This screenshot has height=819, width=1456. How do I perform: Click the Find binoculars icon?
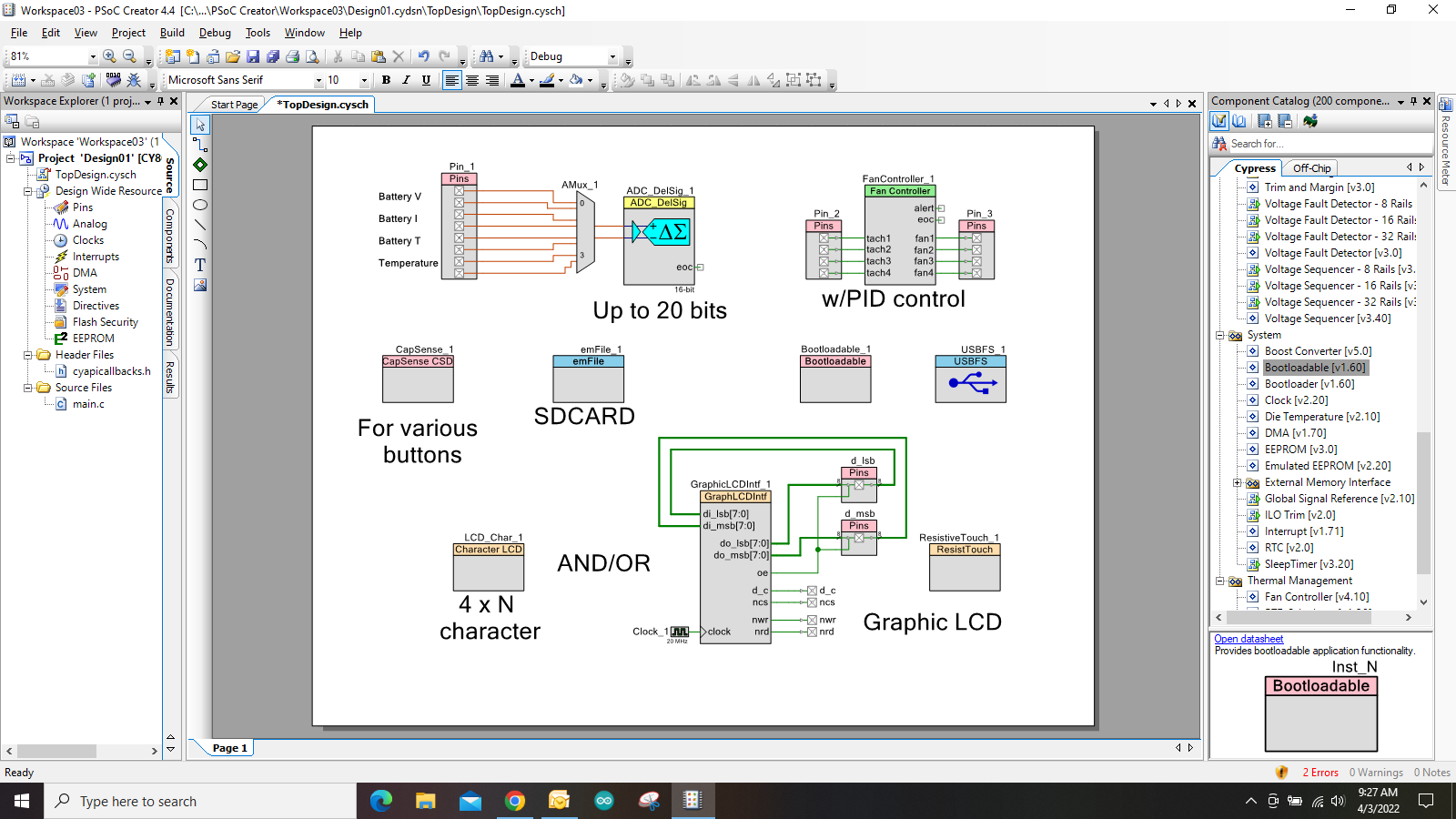coord(486,56)
